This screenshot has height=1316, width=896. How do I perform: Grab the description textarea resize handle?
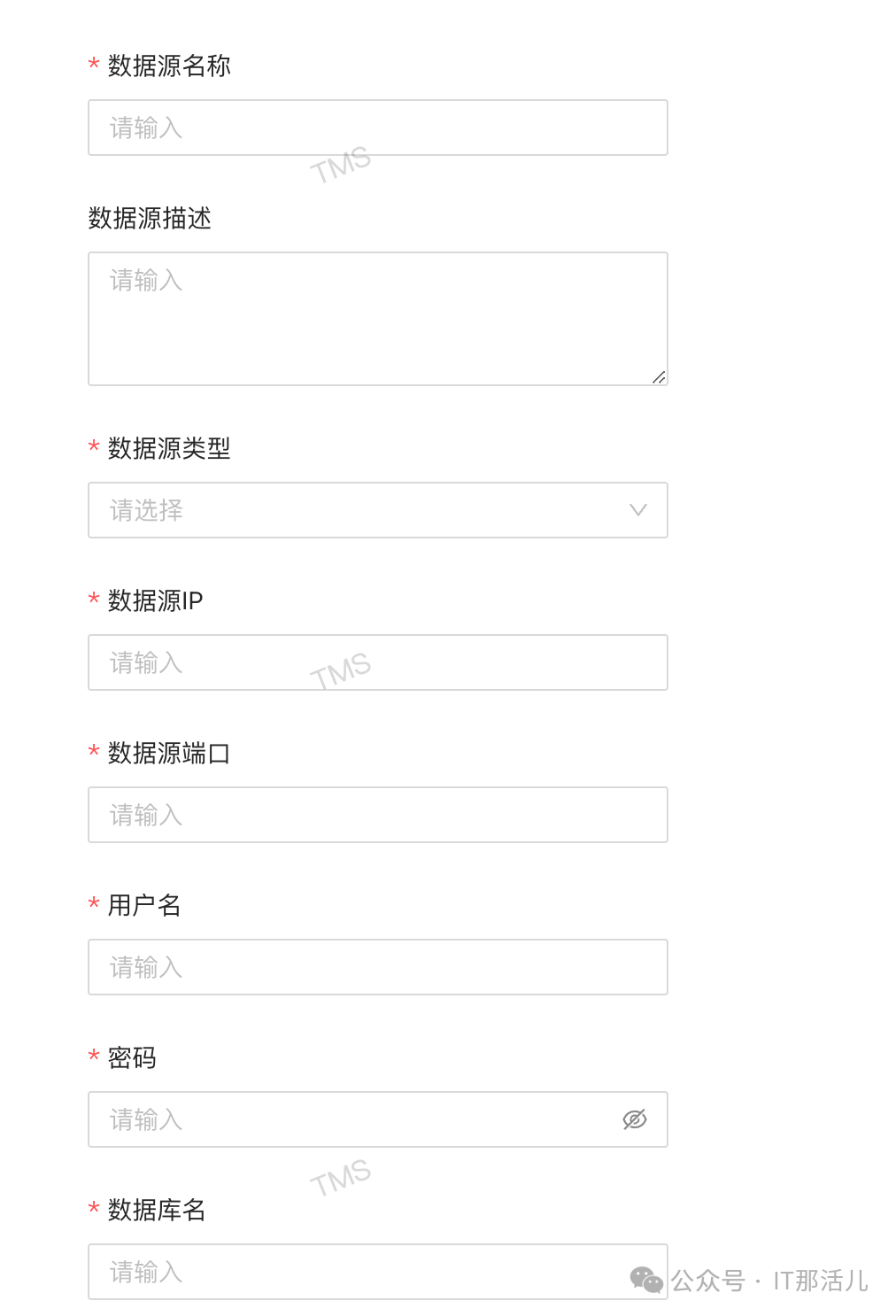tap(659, 377)
